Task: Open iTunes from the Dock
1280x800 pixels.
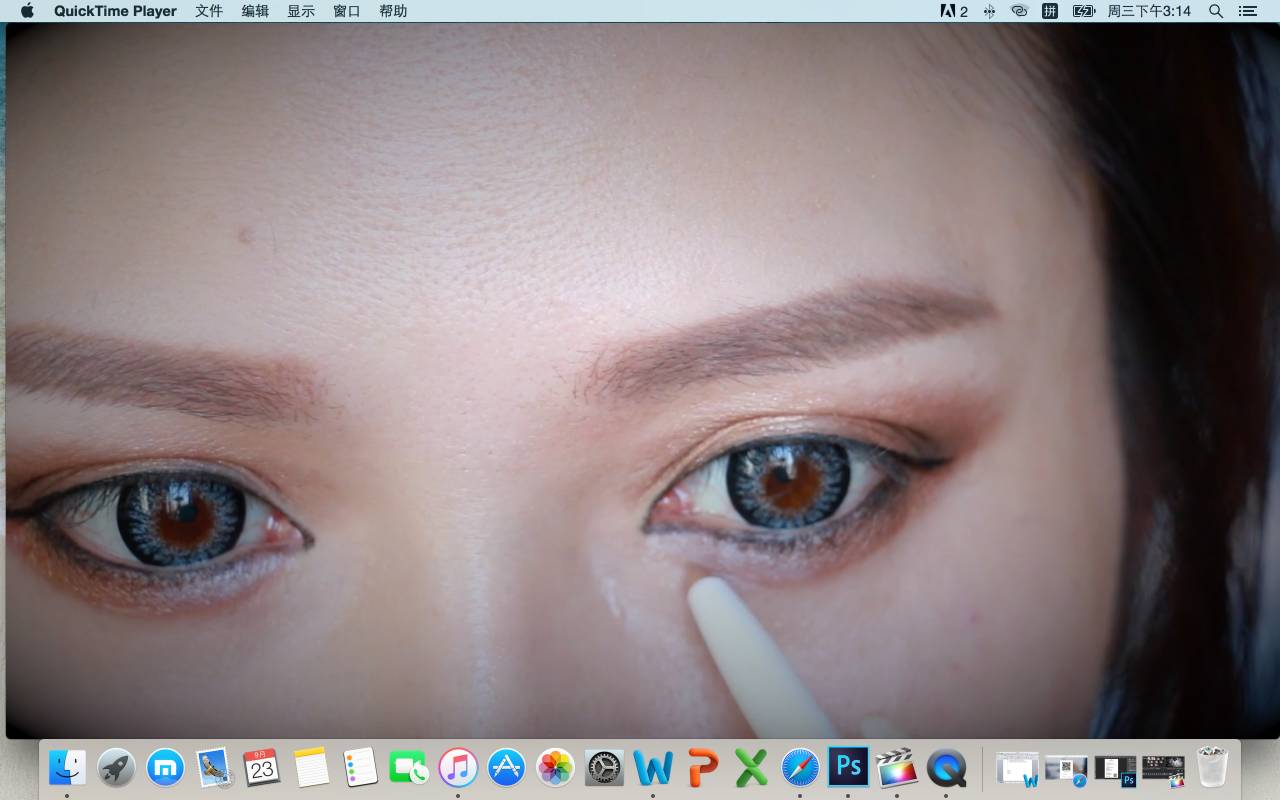Action: [458, 768]
